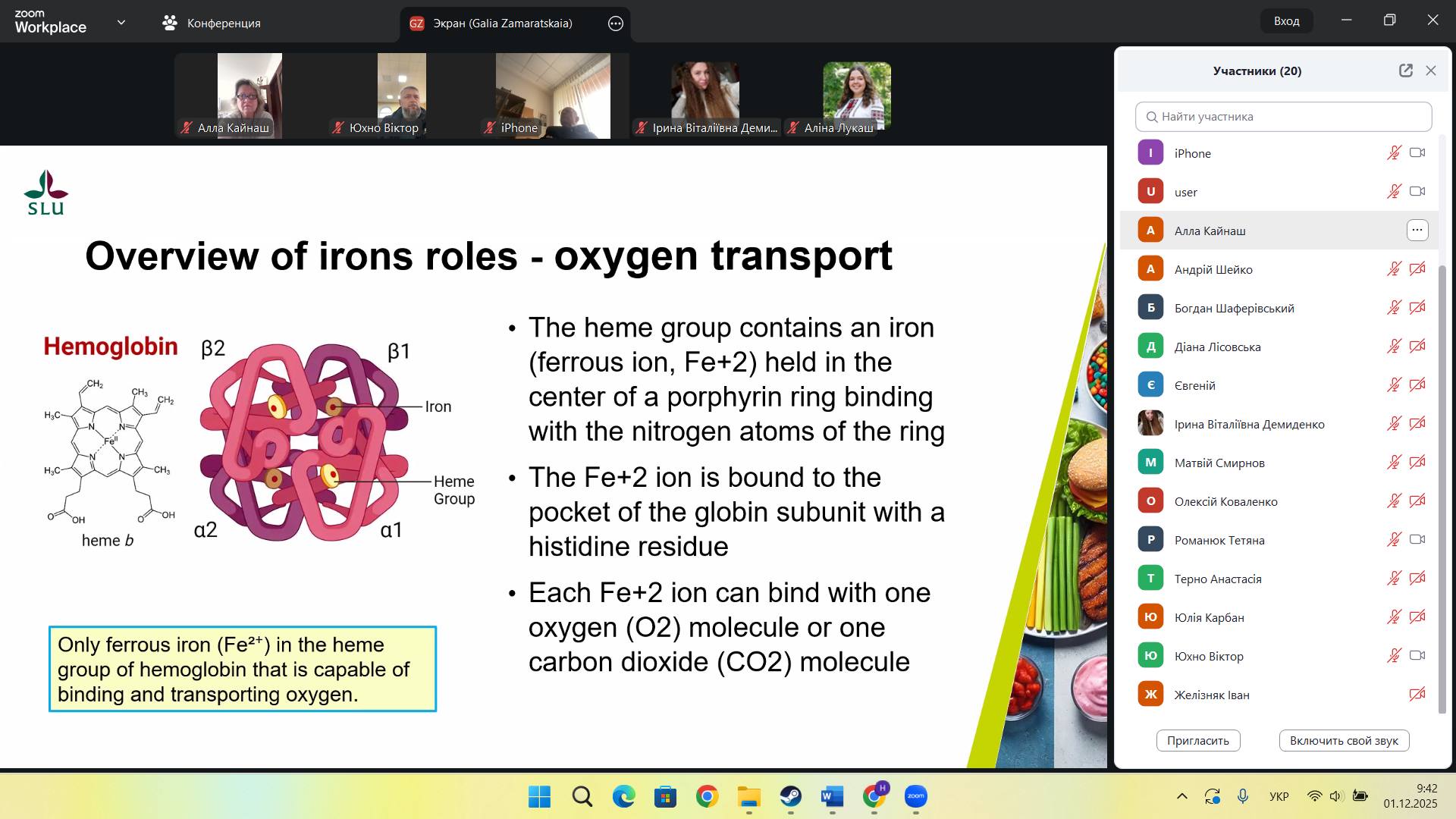Expand the Zoom Workplace dropdown chevron
This screenshot has height=819, width=1456.
click(x=121, y=23)
